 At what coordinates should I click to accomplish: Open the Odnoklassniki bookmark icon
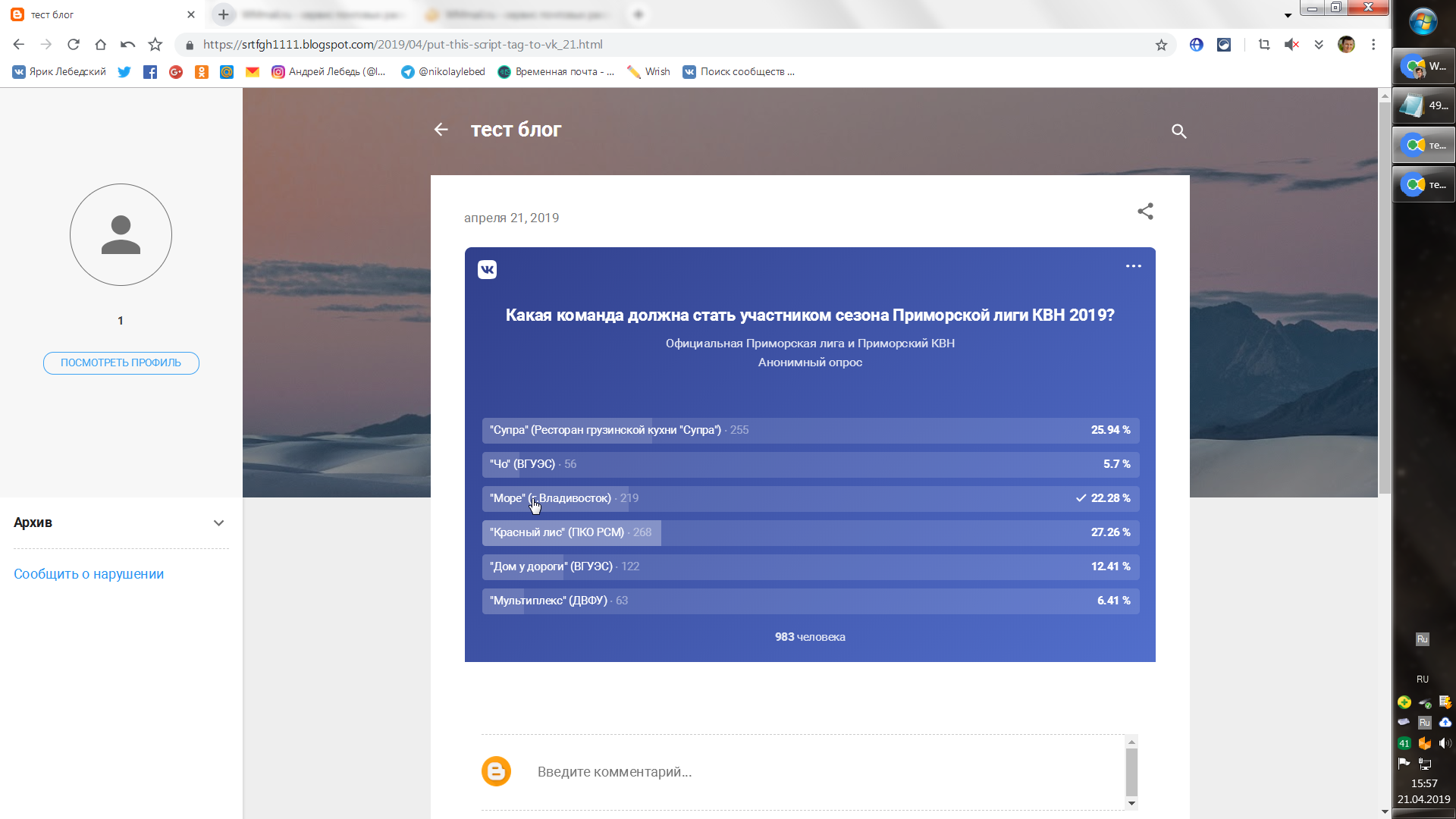point(202,72)
